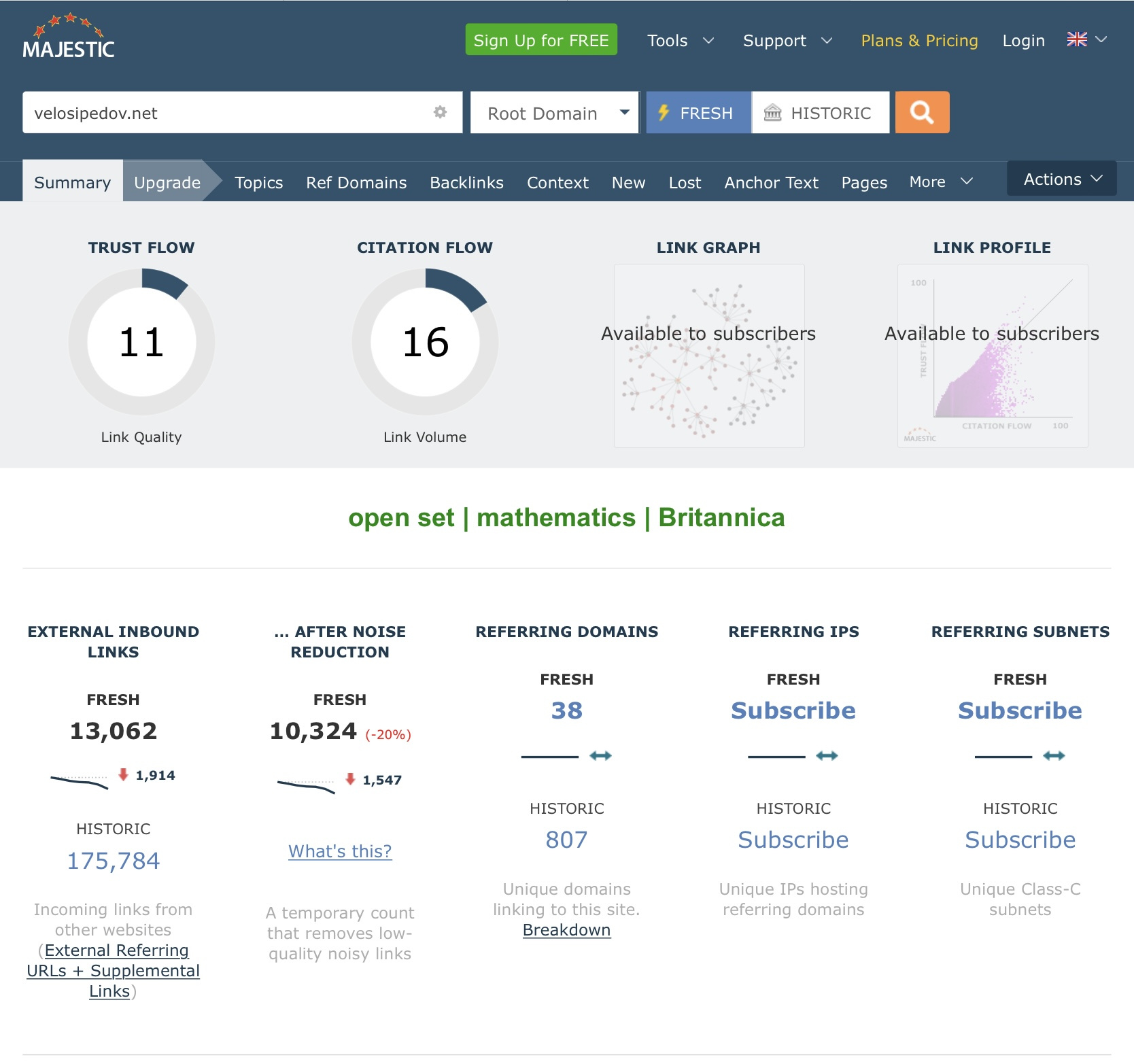Click the noise reduction sparkline
This screenshot has height=1064, width=1134.
pos(306,786)
